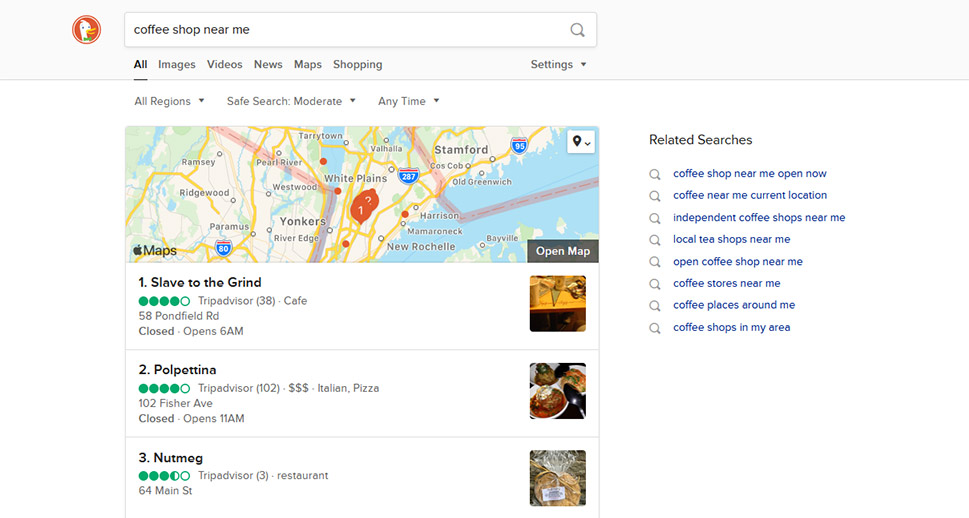The width and height of the screenshot is (969, 518).
Task: Click search icon beside 'coffee shop near me open now'
Action: (654, 174)
